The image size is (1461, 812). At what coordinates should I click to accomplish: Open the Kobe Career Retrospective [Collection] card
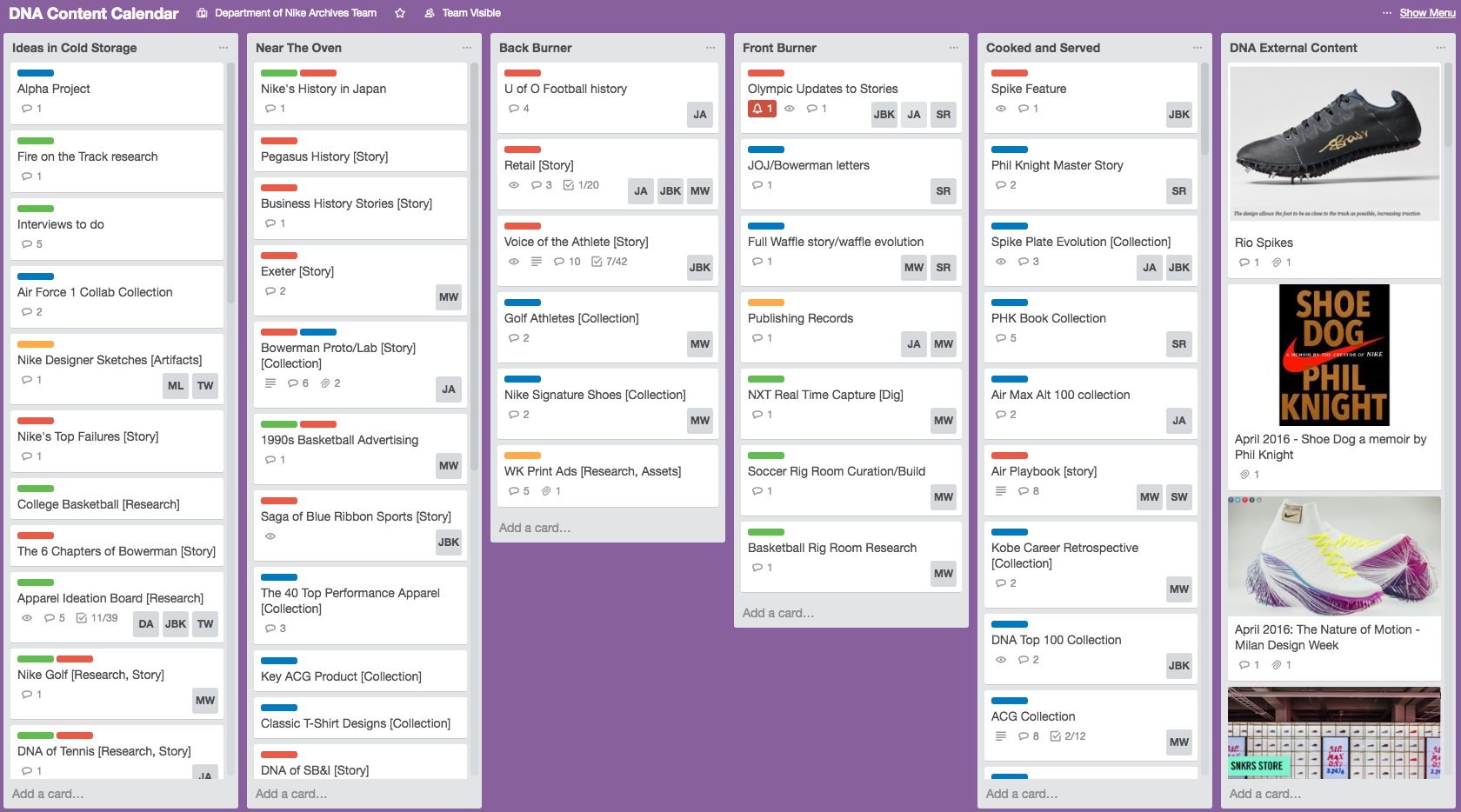(x=1091, y=564)
